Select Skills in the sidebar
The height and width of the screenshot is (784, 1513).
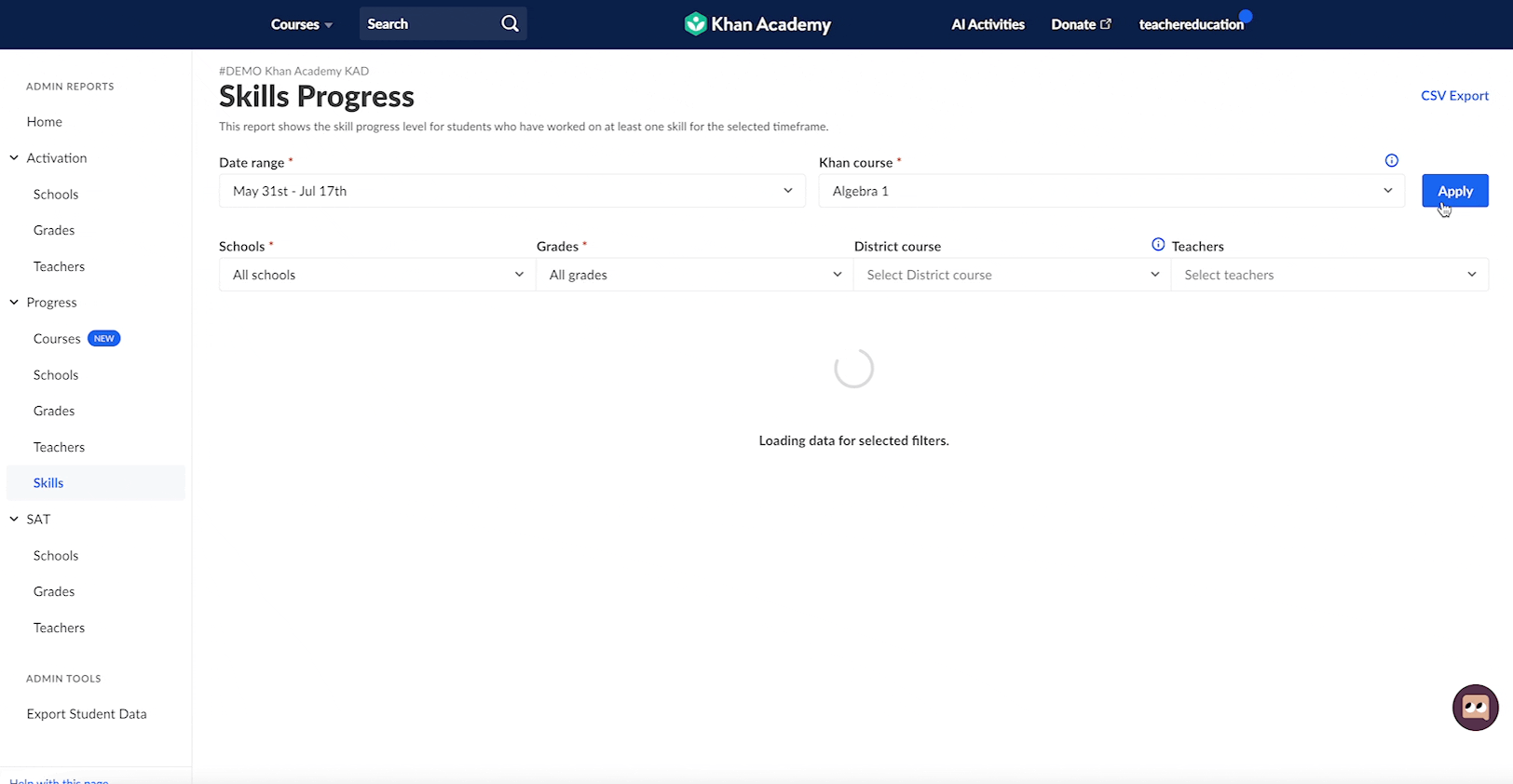(96, 483)
